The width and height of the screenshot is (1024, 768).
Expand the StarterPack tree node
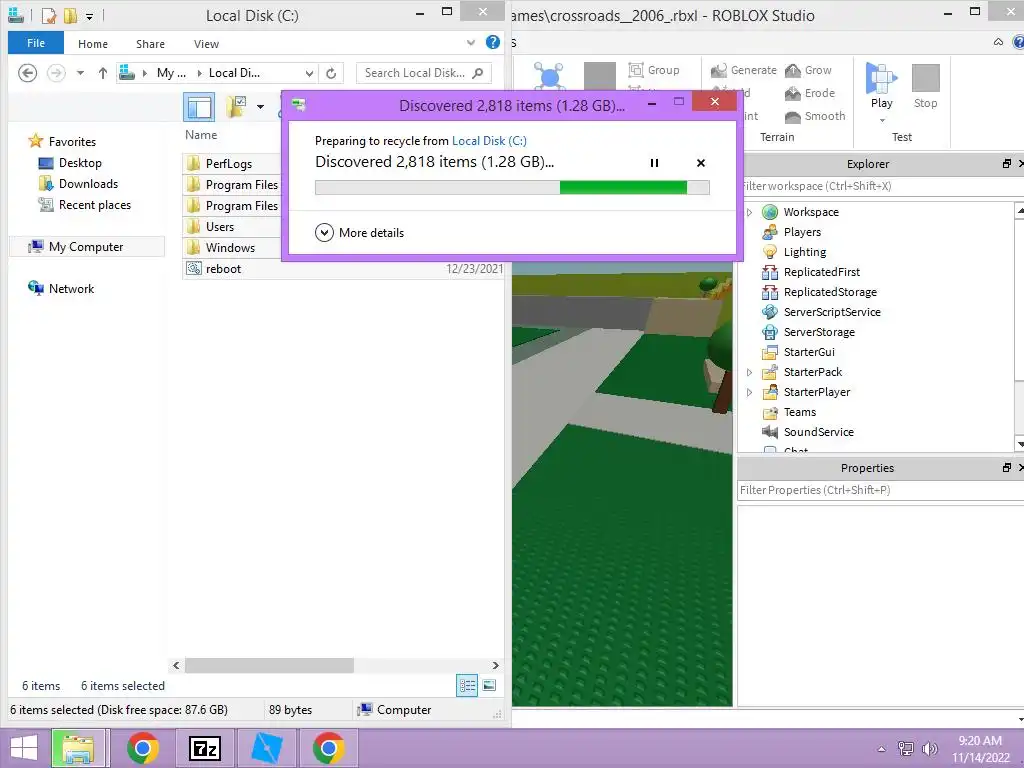750,372
